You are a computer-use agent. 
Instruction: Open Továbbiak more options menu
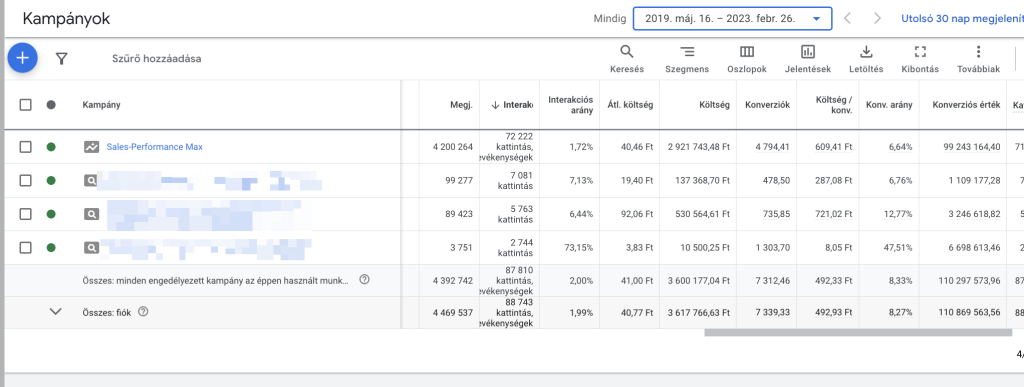pos(978,59)
